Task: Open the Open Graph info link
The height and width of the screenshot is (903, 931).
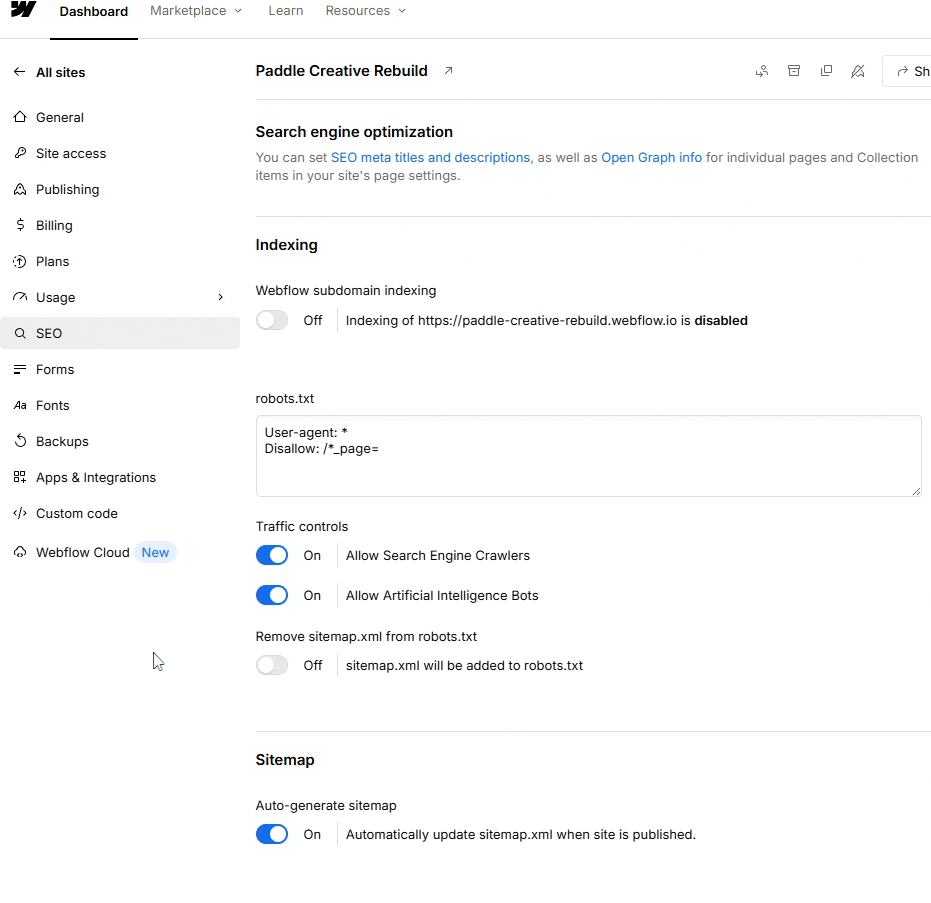Action: [x=651, y=157]
